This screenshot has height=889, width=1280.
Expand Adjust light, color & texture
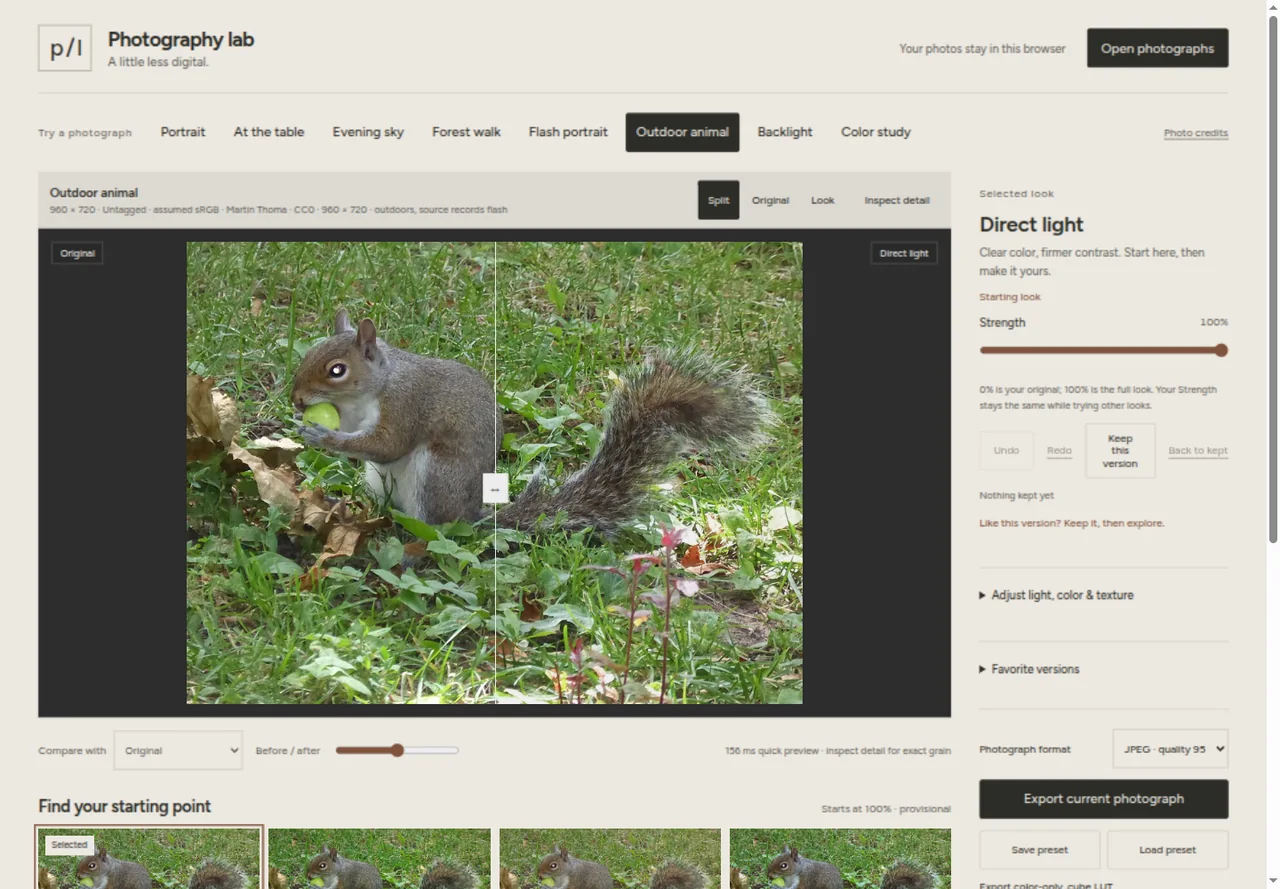click(1056, 595)
